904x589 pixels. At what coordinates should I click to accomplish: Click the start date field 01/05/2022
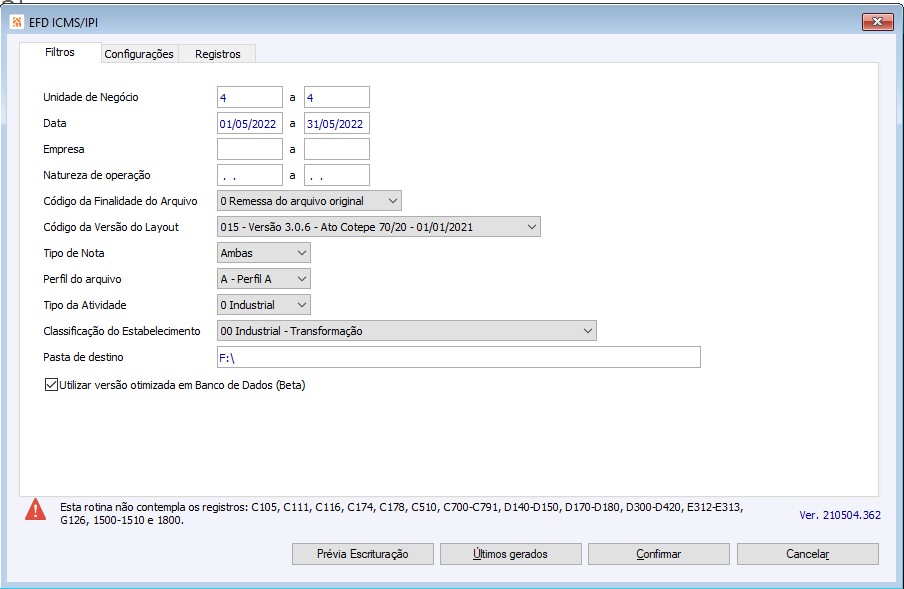[x=250, y=123]
